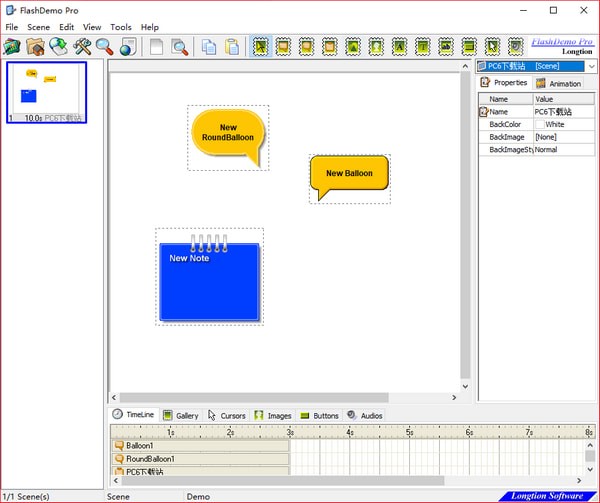The height and width of the screenshot is (503, 600).
Task: Click the FlashDemo Pro Longtion link
Action: pyautogui.click(x=564, y=46)
